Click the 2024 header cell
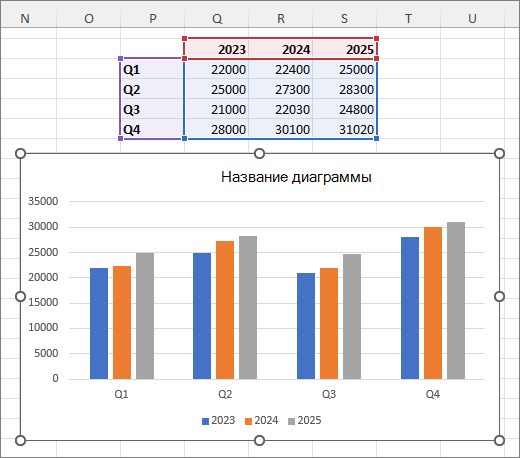Screen dimensions: 520x458 coord(280,49)
